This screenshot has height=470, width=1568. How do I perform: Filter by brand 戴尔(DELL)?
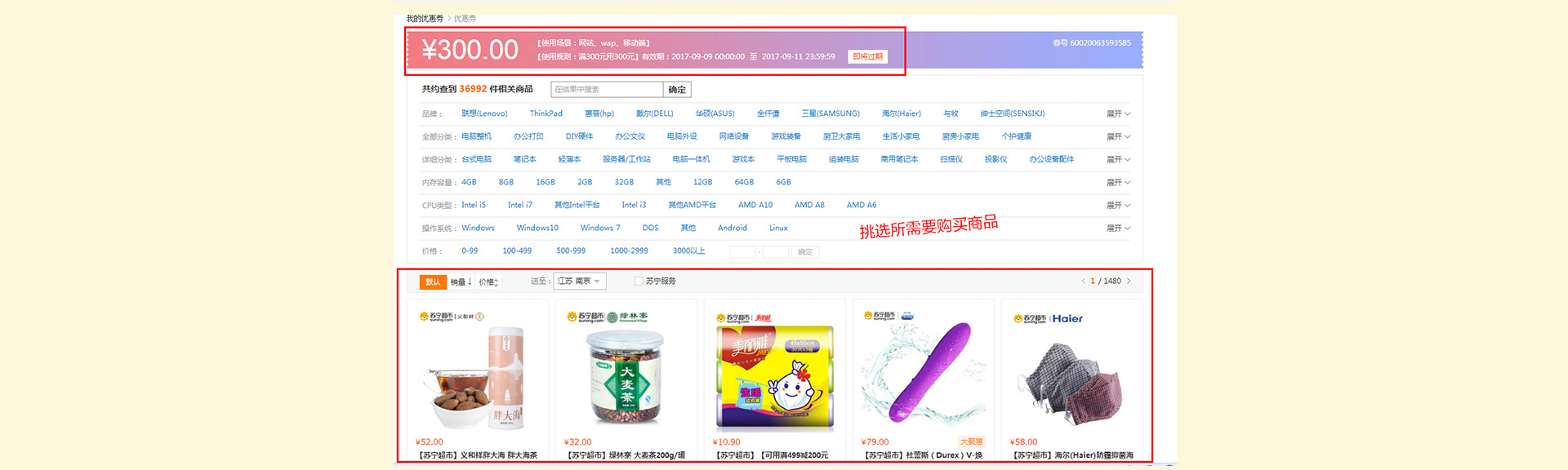tap(655, 113)
